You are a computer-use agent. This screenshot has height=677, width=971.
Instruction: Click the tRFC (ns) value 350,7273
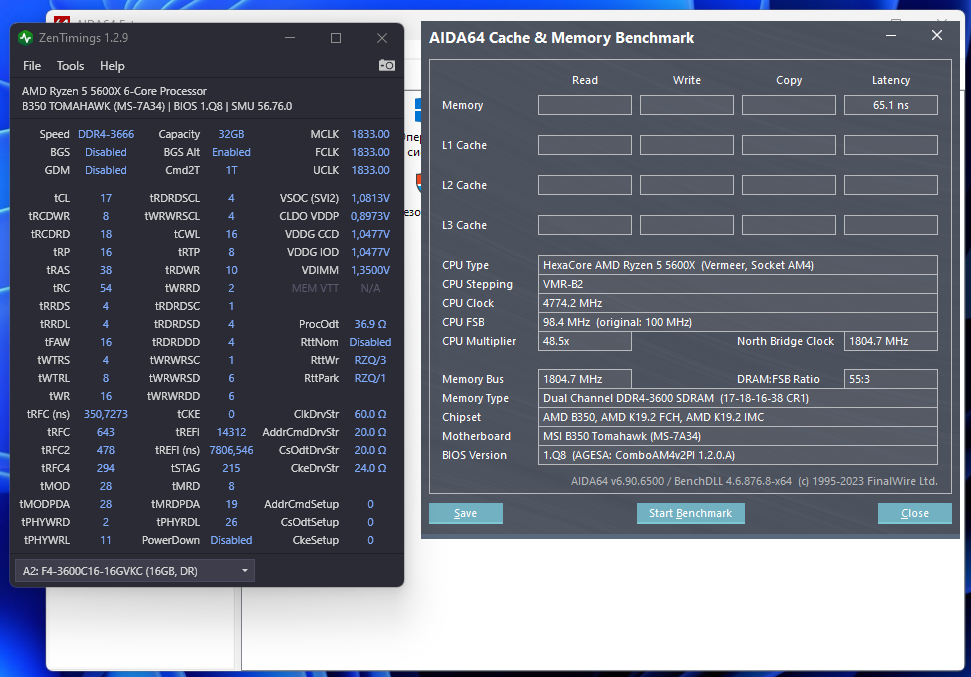[x=106, y=414]
